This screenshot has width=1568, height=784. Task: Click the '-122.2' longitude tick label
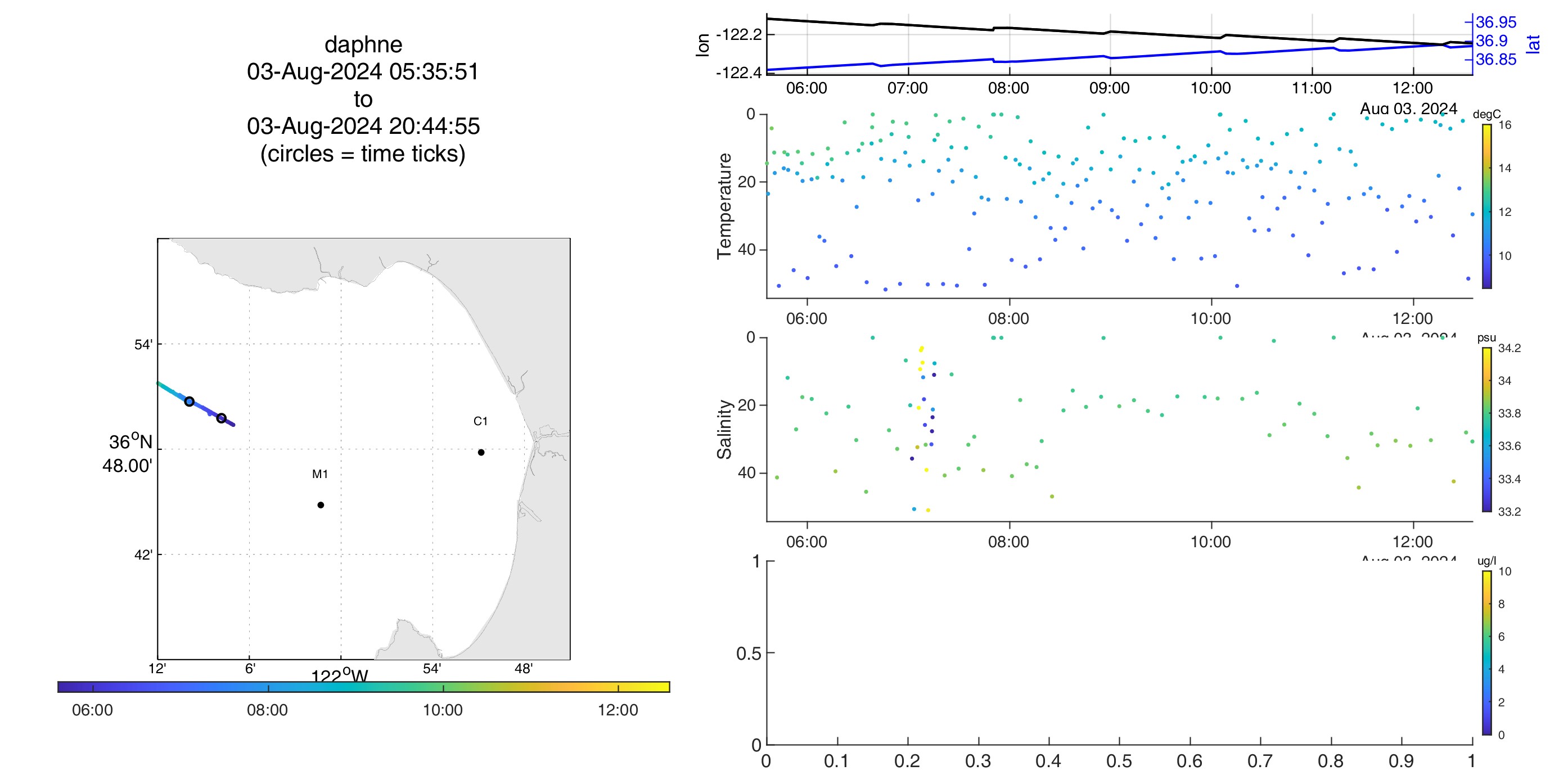[x=738, y=35]
